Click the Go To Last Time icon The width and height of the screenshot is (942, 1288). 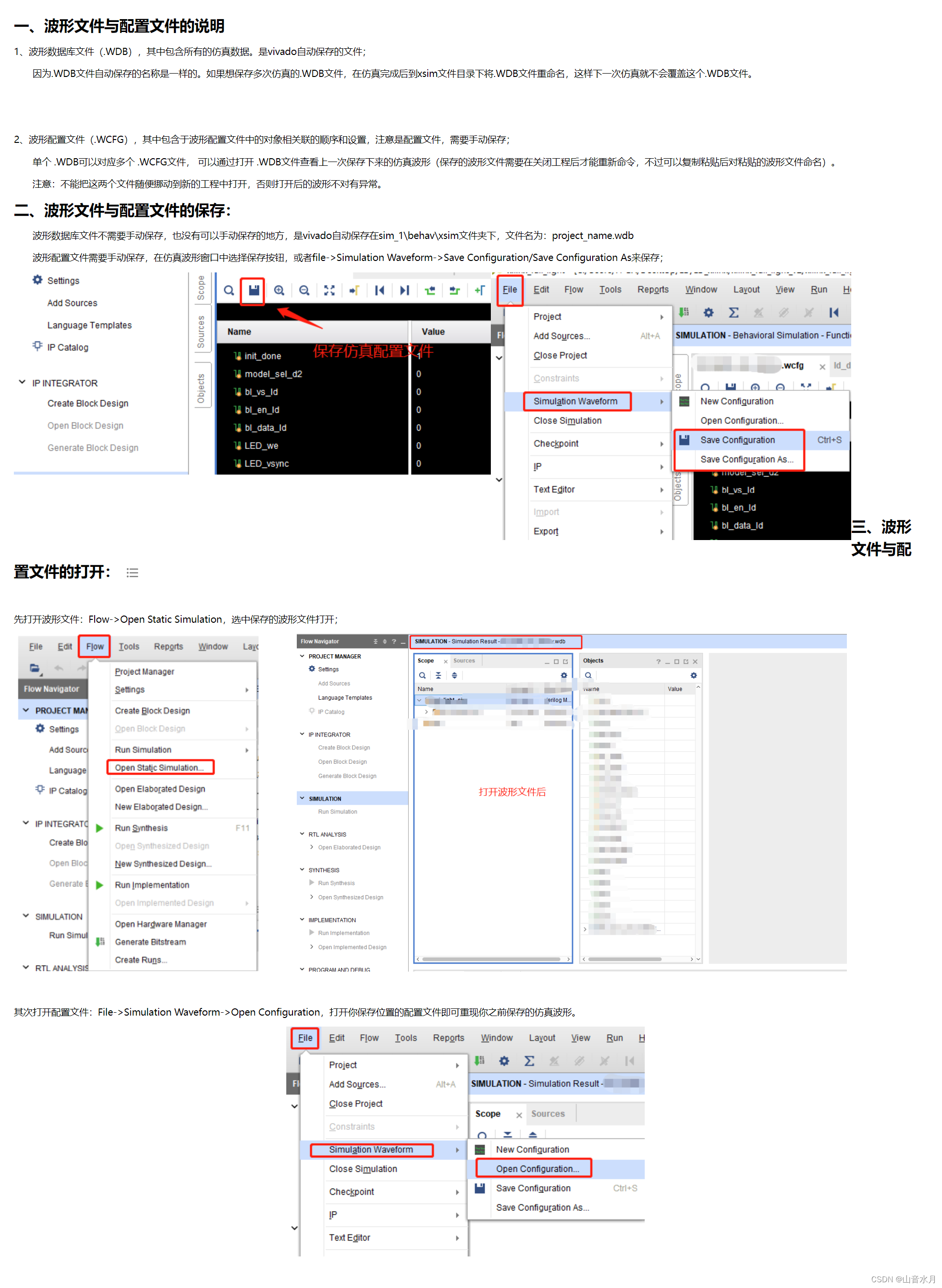[404, 290]
